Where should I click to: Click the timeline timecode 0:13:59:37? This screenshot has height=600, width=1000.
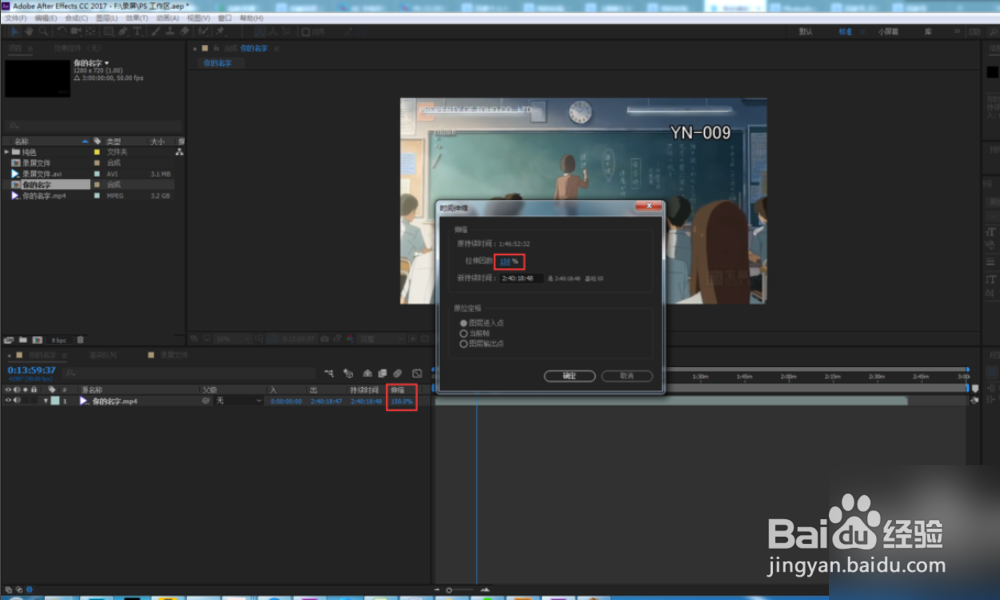click(x=31, y=370)
